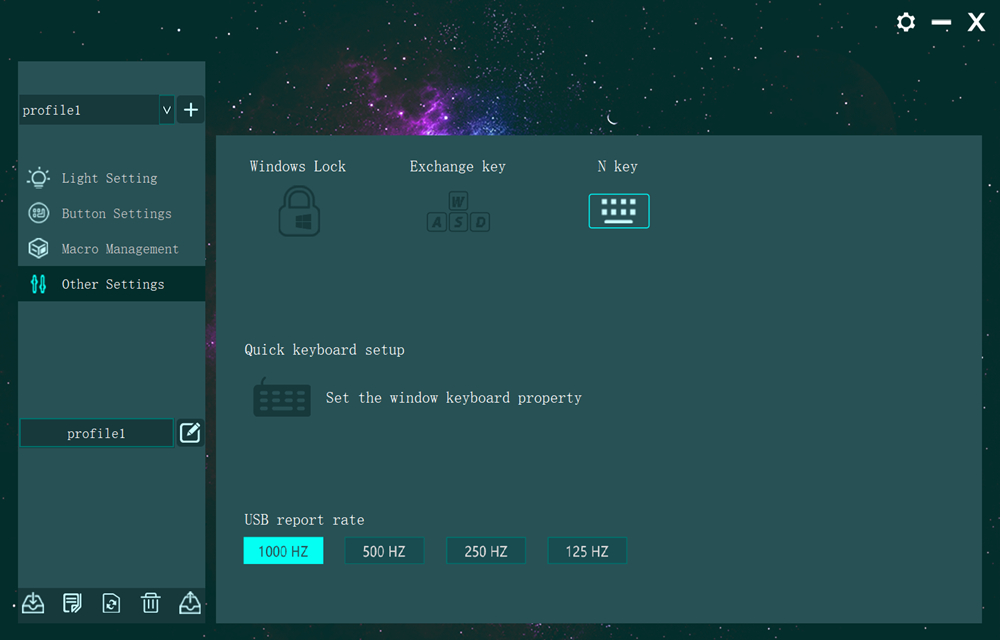Click Set the window keyboard property
Viewport: 1000px width, 640px height.
click(452, 397)
